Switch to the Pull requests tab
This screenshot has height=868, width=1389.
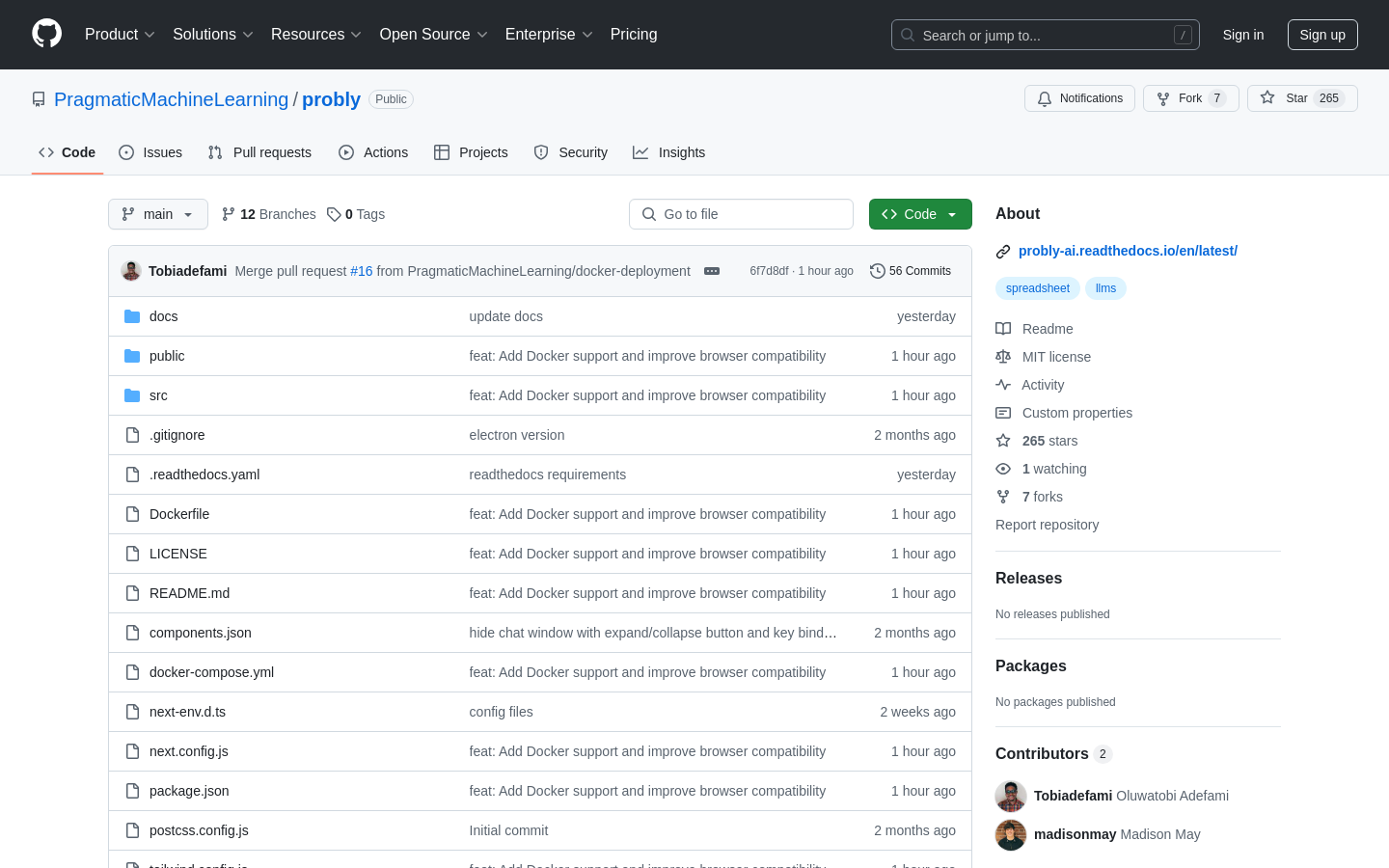click(x=259, y=152)
